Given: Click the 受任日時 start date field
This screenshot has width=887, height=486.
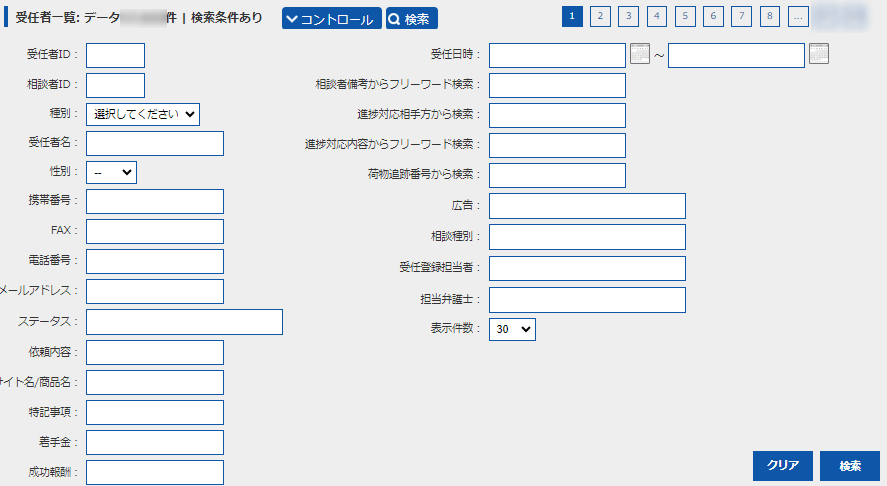Looking at the screenshot, I should (x=557, y=55).
